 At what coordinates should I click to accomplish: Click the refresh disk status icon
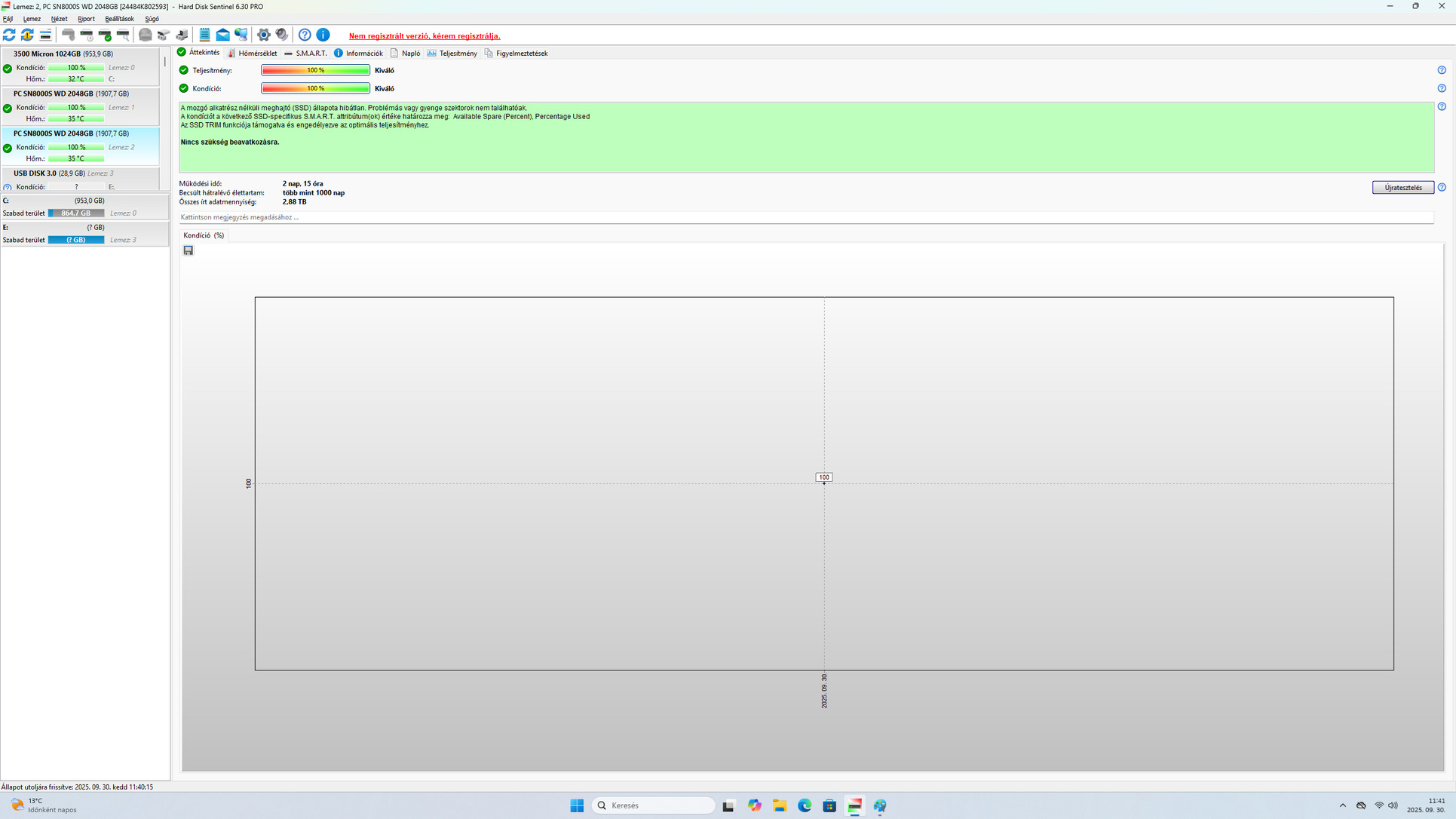(x=9, y=35)
